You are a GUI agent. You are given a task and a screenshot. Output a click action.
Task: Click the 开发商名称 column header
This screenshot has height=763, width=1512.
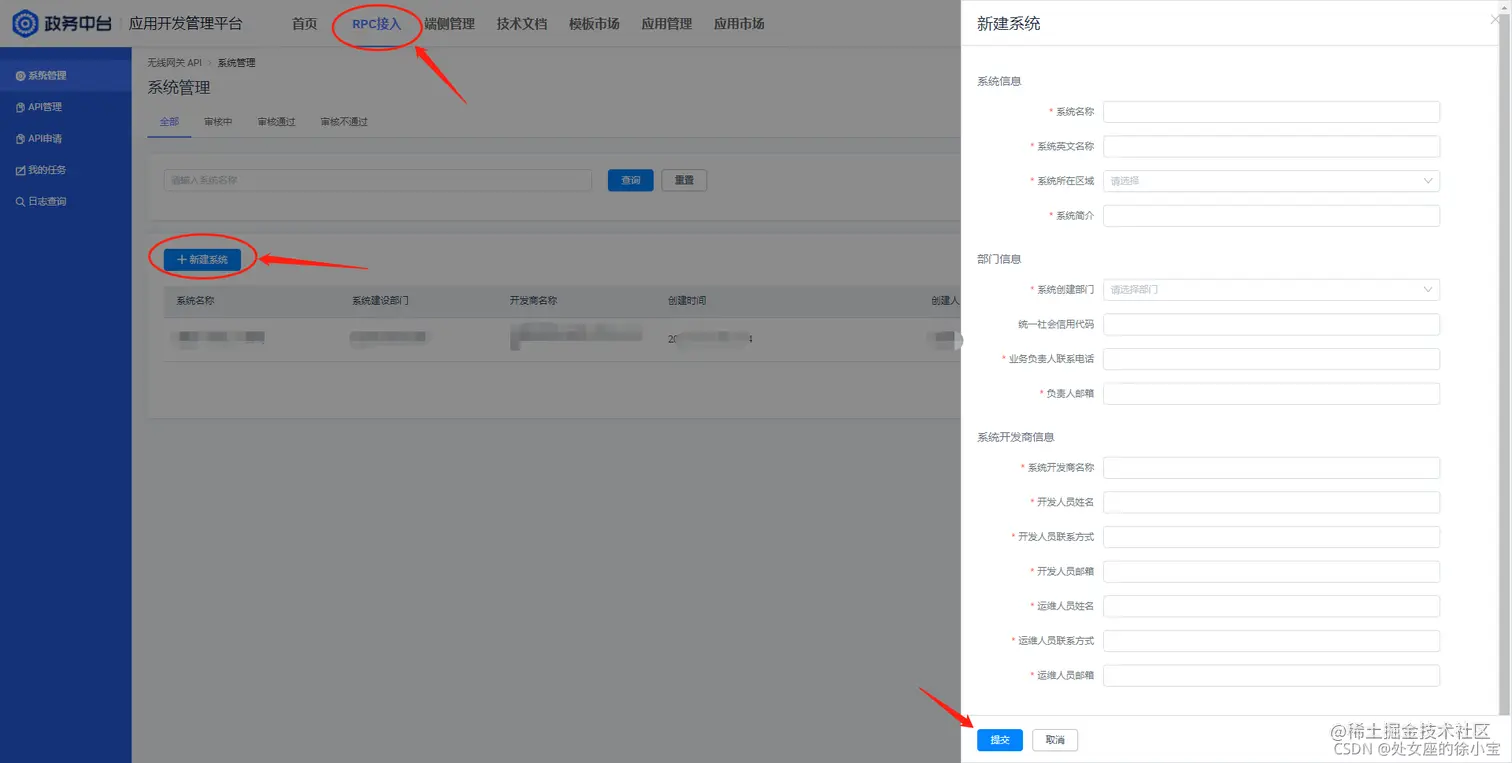pyautogui.click(x=533, y=301)
